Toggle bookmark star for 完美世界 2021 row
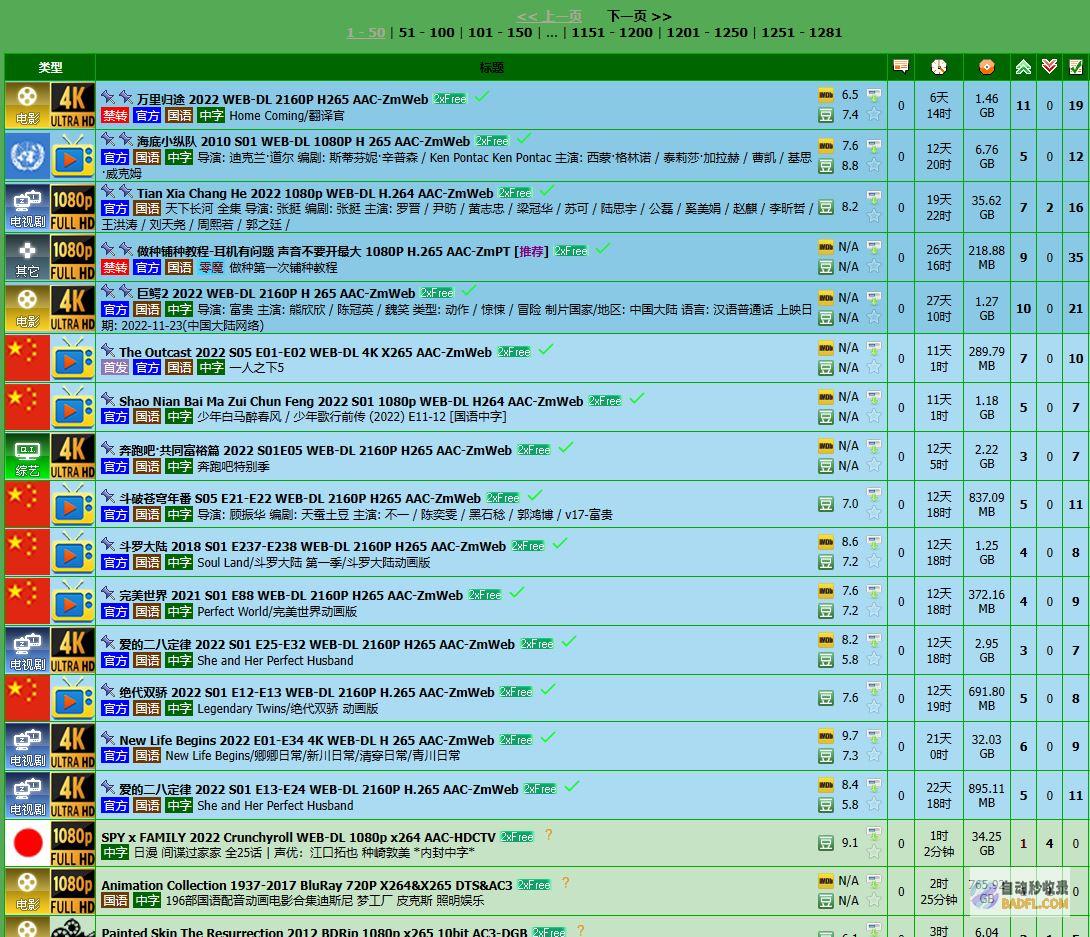The width and height of the screenshot is (1090, 937). tap(874, 610)
